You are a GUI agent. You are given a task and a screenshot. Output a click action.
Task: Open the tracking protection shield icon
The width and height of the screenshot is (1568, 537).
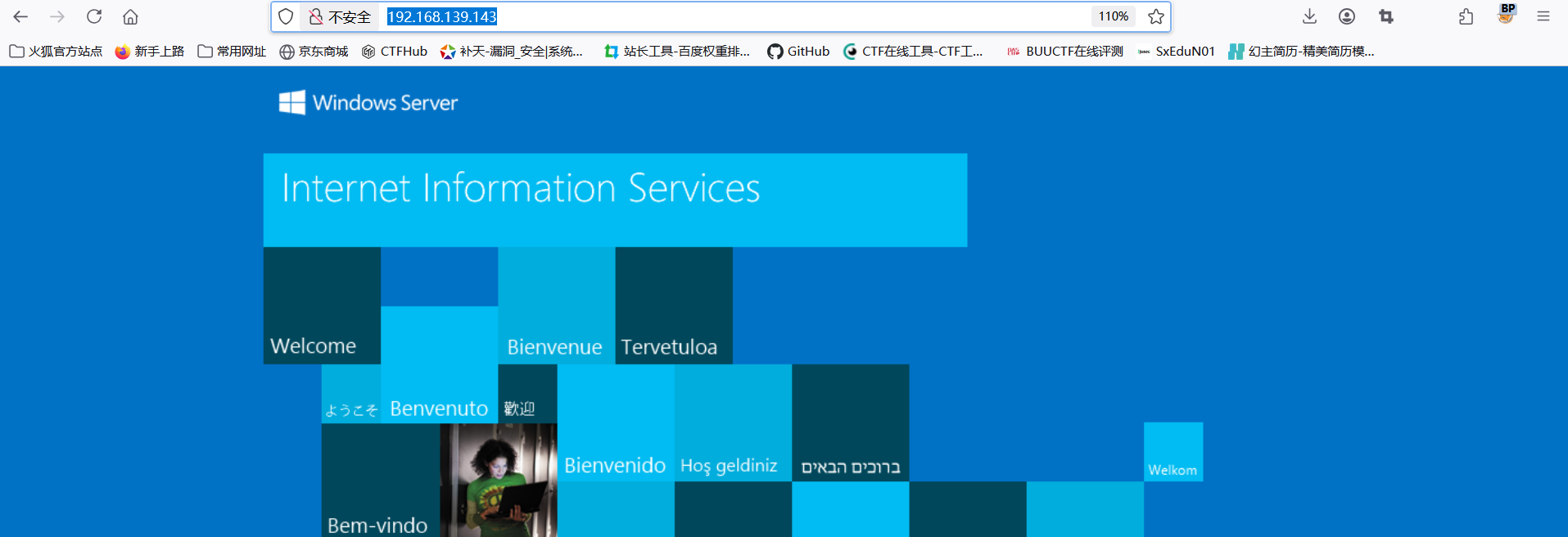pyautogui.click(x=286, y=16)
